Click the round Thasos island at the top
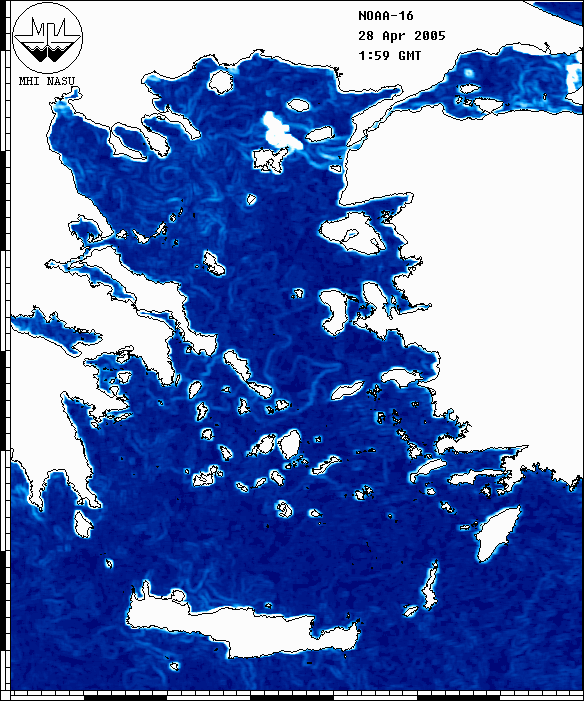 pos(220,82)
